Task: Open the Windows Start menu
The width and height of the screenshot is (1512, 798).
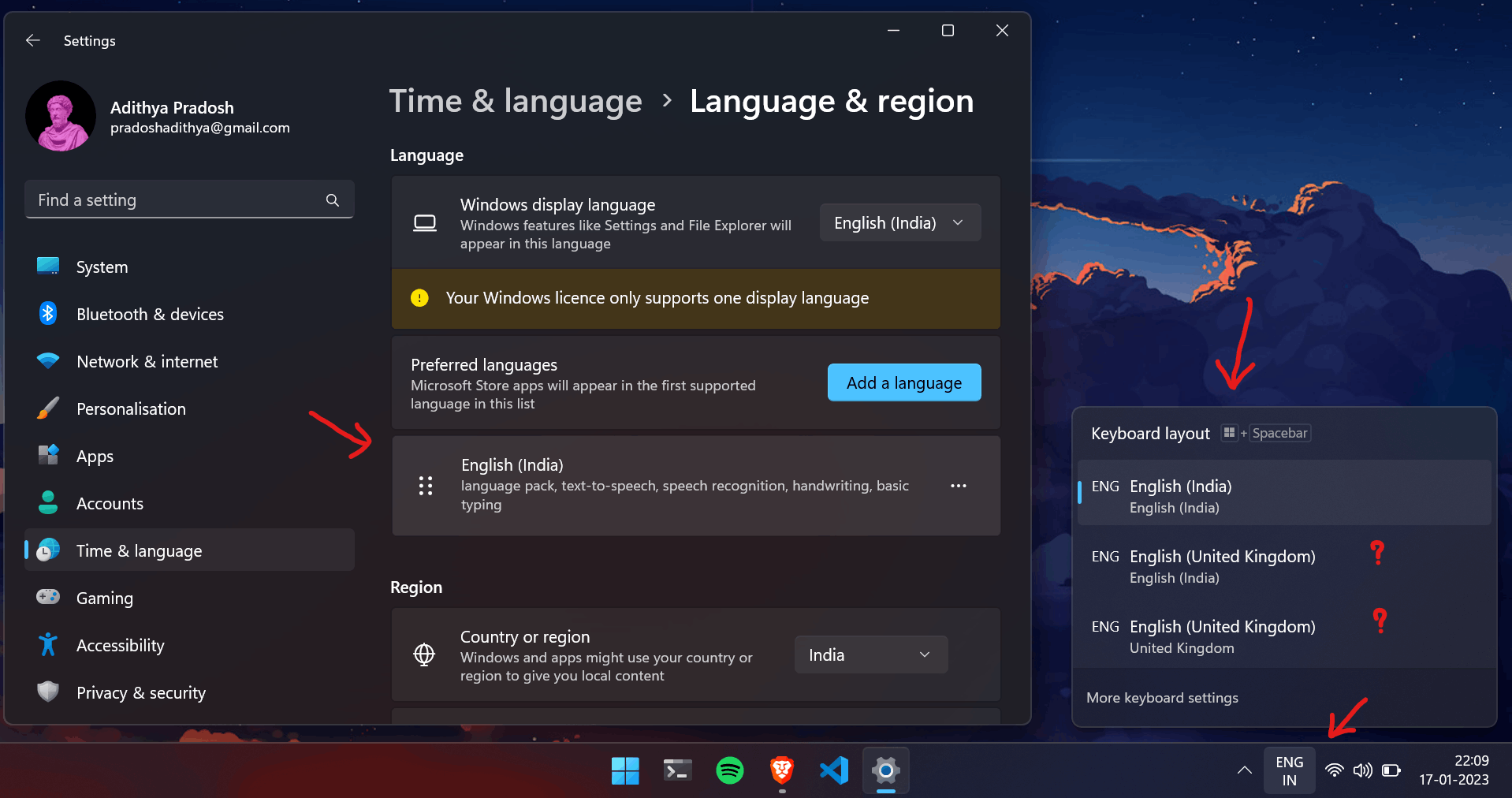Action: pyautogui.click(x=625, y=770)
